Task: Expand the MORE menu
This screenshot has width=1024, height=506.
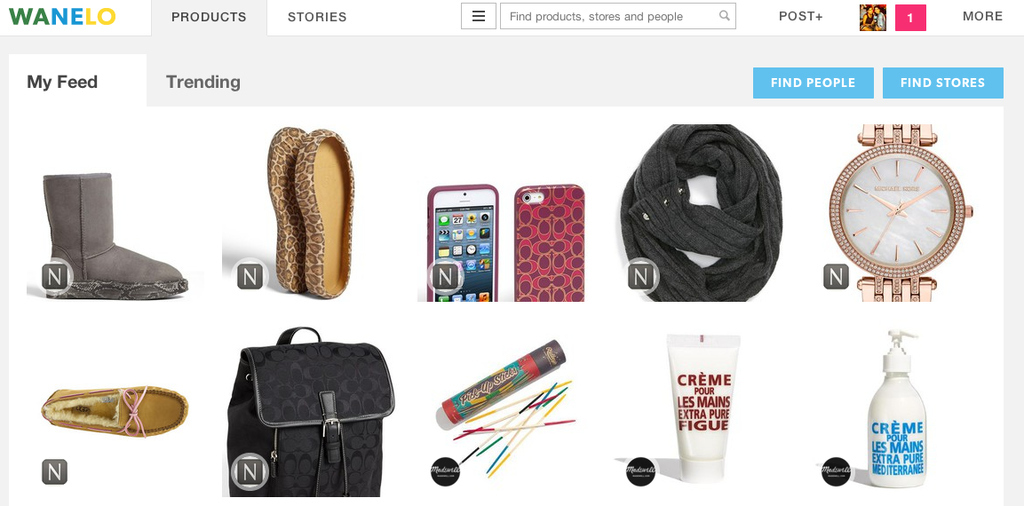Action: click(x=982, y=16)
